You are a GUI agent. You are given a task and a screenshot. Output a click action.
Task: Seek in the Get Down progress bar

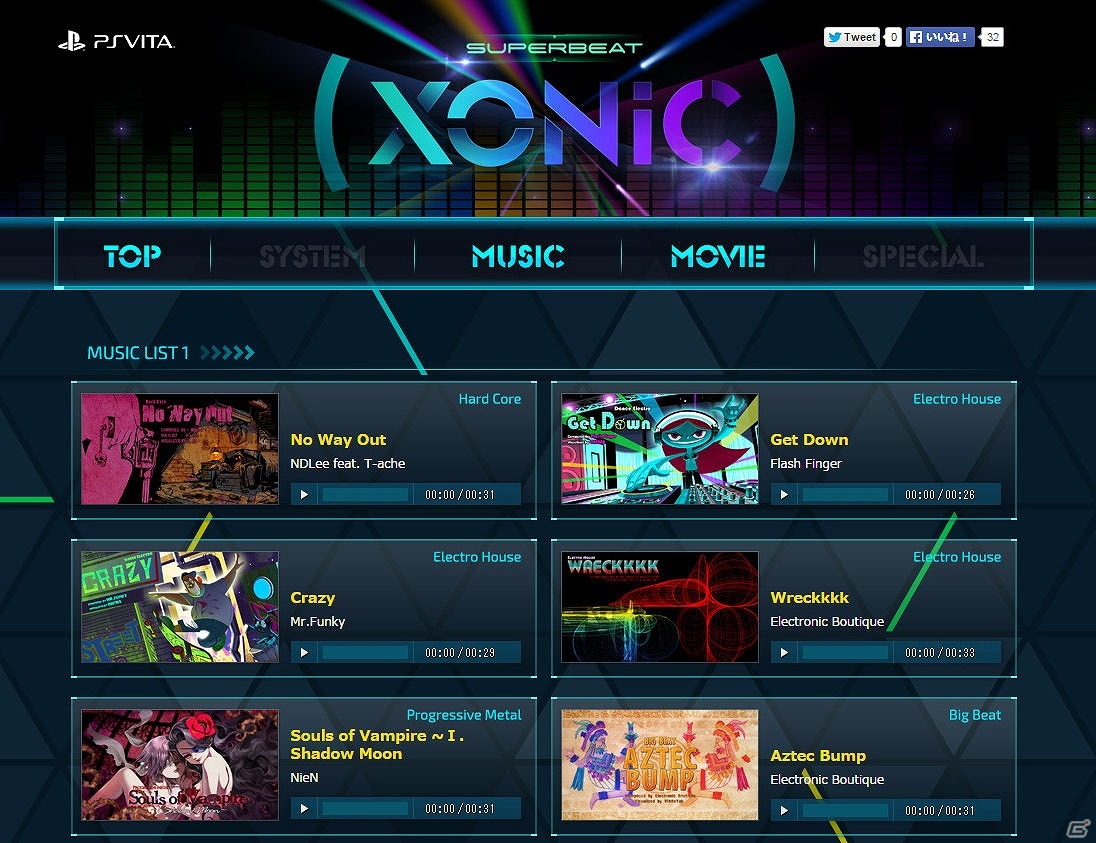click(x=846, y=494)
